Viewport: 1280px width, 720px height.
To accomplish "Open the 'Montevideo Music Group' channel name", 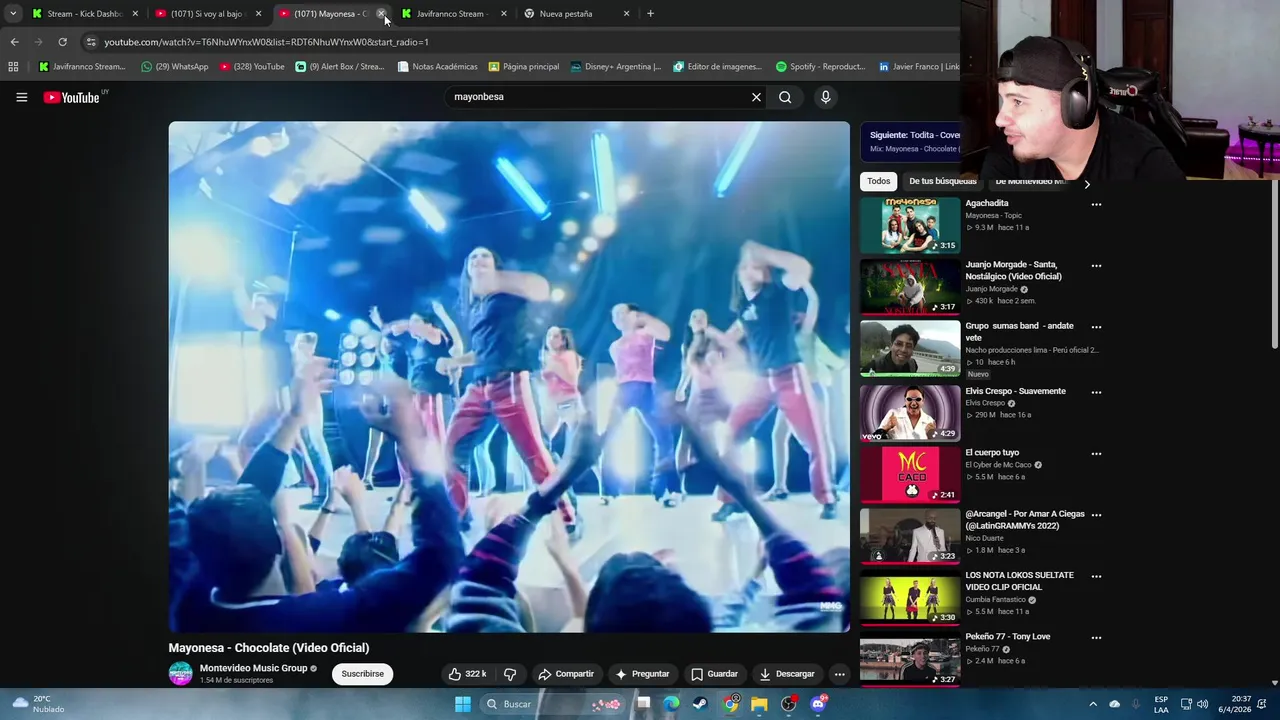I will coord(253,668).
